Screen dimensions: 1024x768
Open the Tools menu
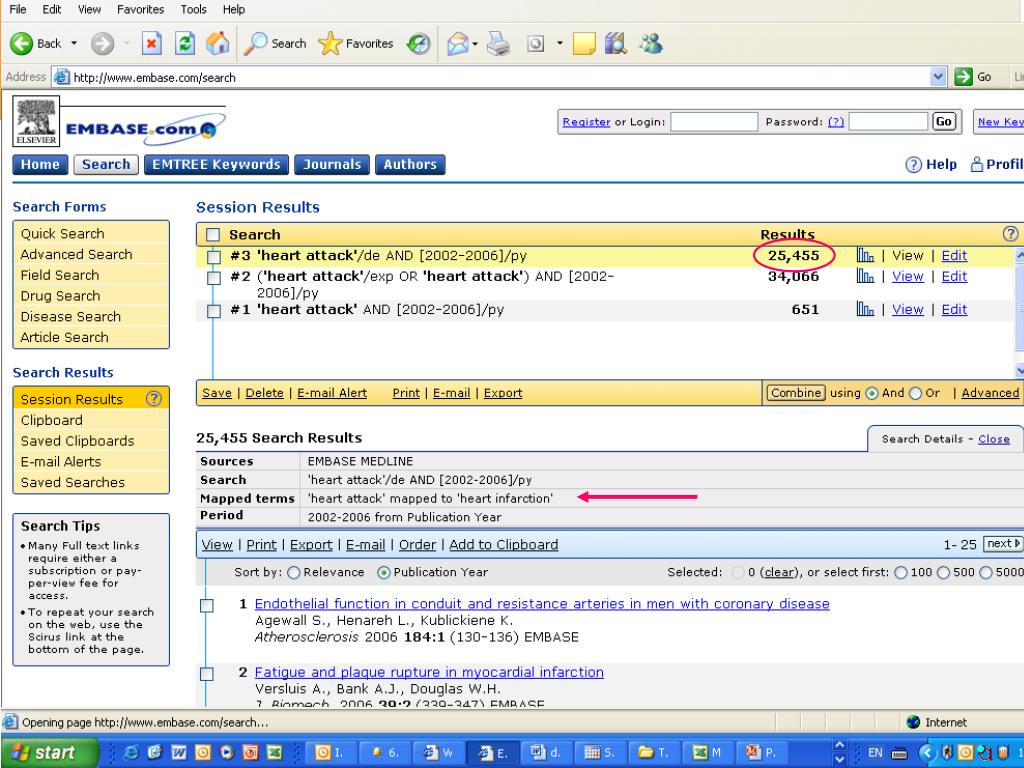[193, 9]
